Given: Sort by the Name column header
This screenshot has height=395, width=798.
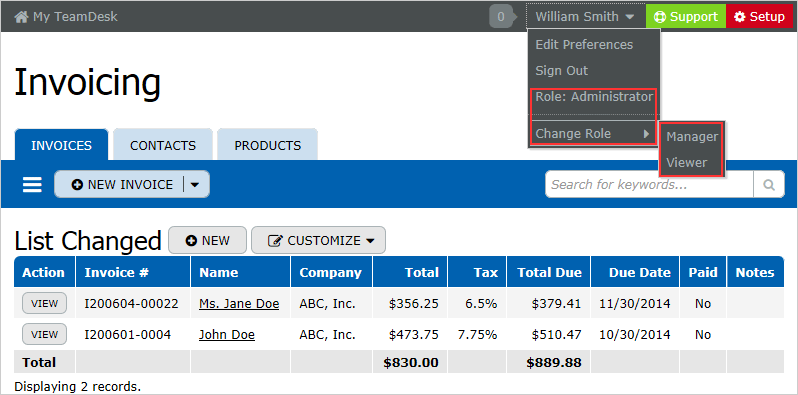Looking at the screenshot, I should point(240,272).
